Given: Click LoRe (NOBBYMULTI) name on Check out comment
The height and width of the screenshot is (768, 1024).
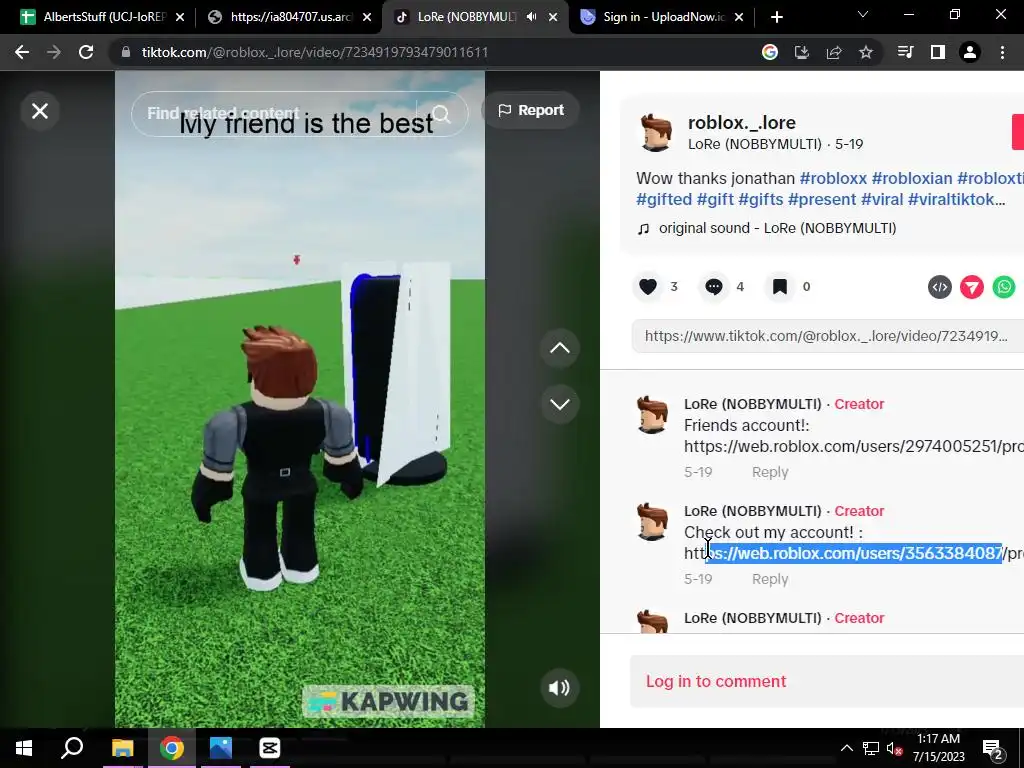Looking at the screenshot, I should (752, 511).
